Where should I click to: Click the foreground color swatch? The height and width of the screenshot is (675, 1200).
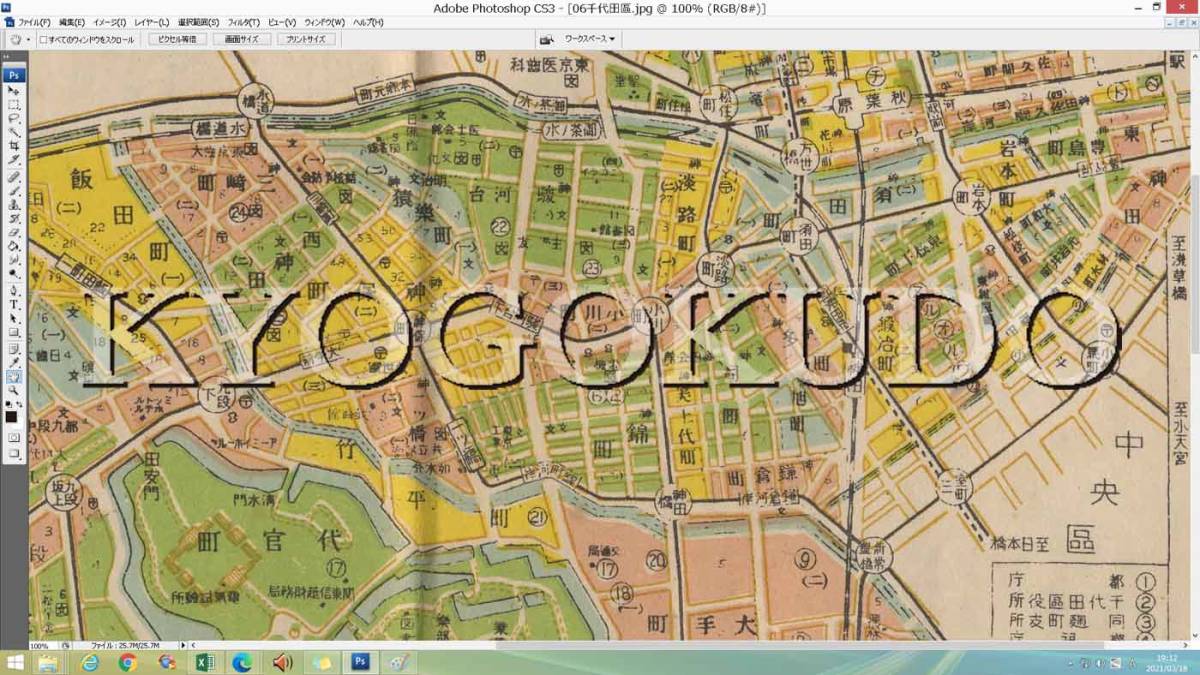11,416
